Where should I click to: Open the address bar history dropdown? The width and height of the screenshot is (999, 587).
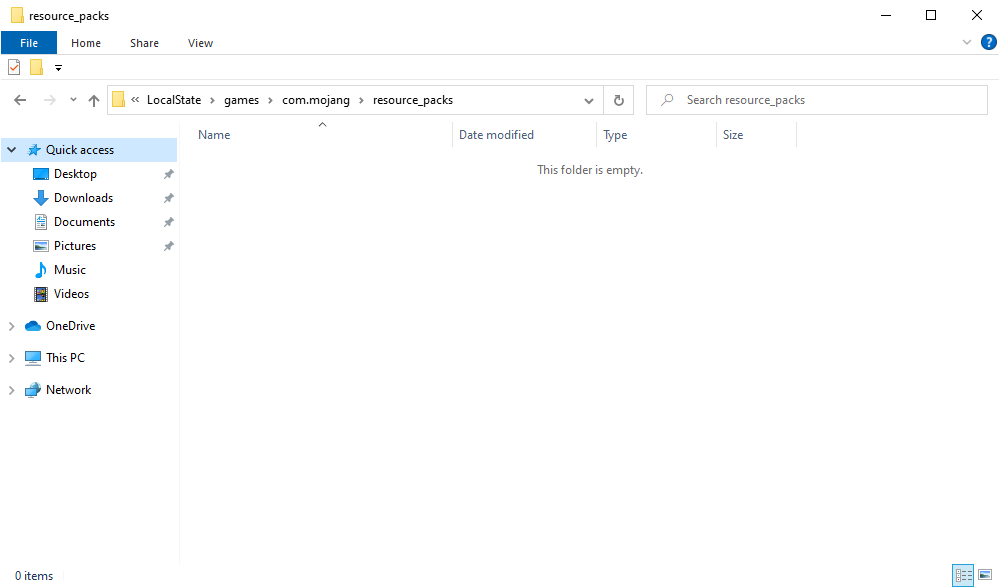[589, 100]
